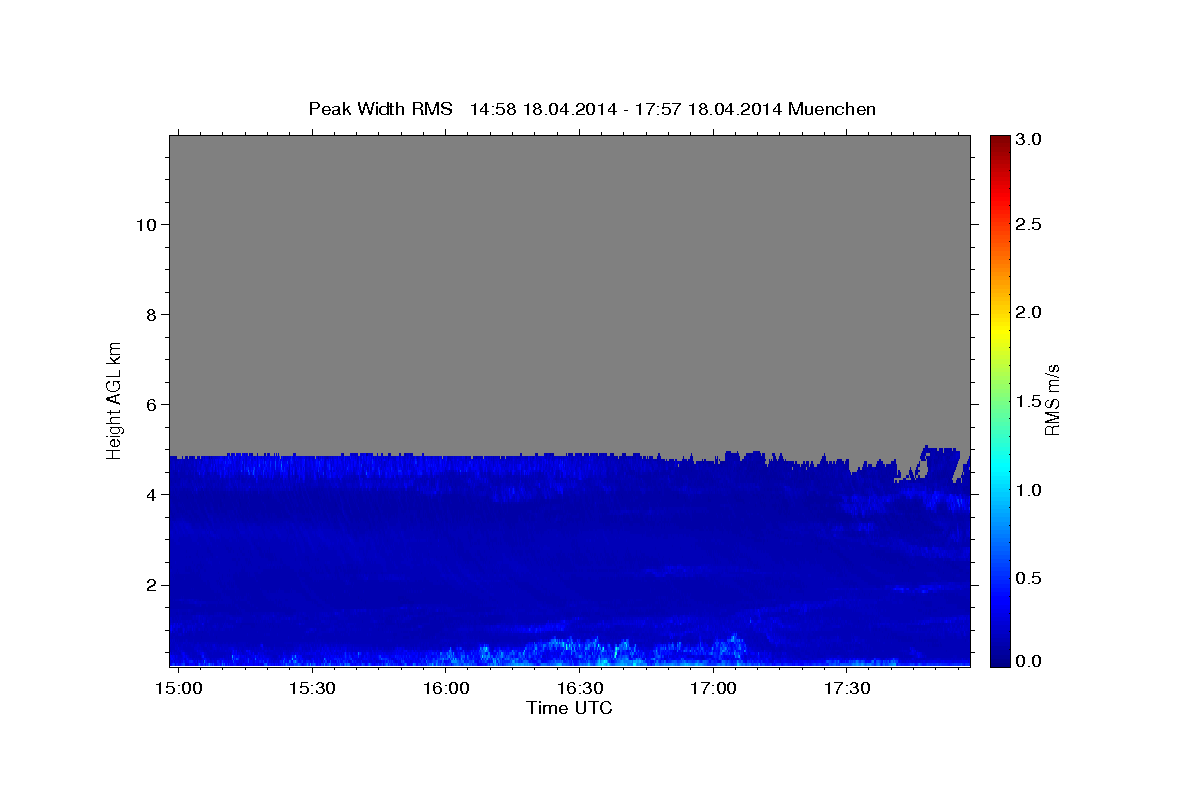
Task: Click the 16:00 time tick label
Action: 446,689
